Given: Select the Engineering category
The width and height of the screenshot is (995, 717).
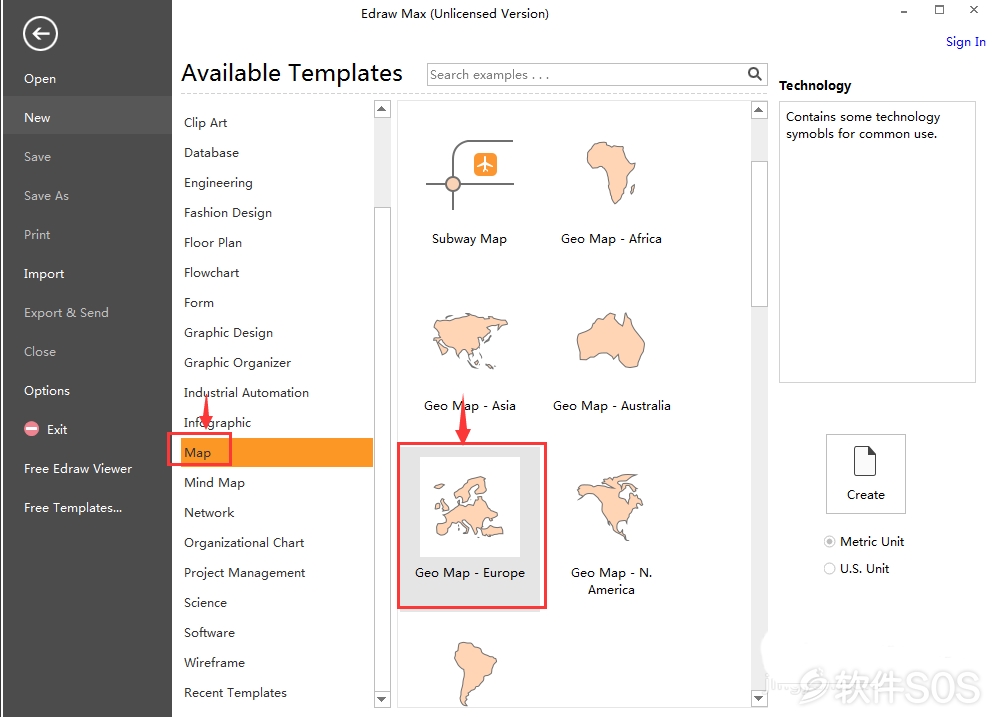Looking at the screenshot, I should [218, 183].
